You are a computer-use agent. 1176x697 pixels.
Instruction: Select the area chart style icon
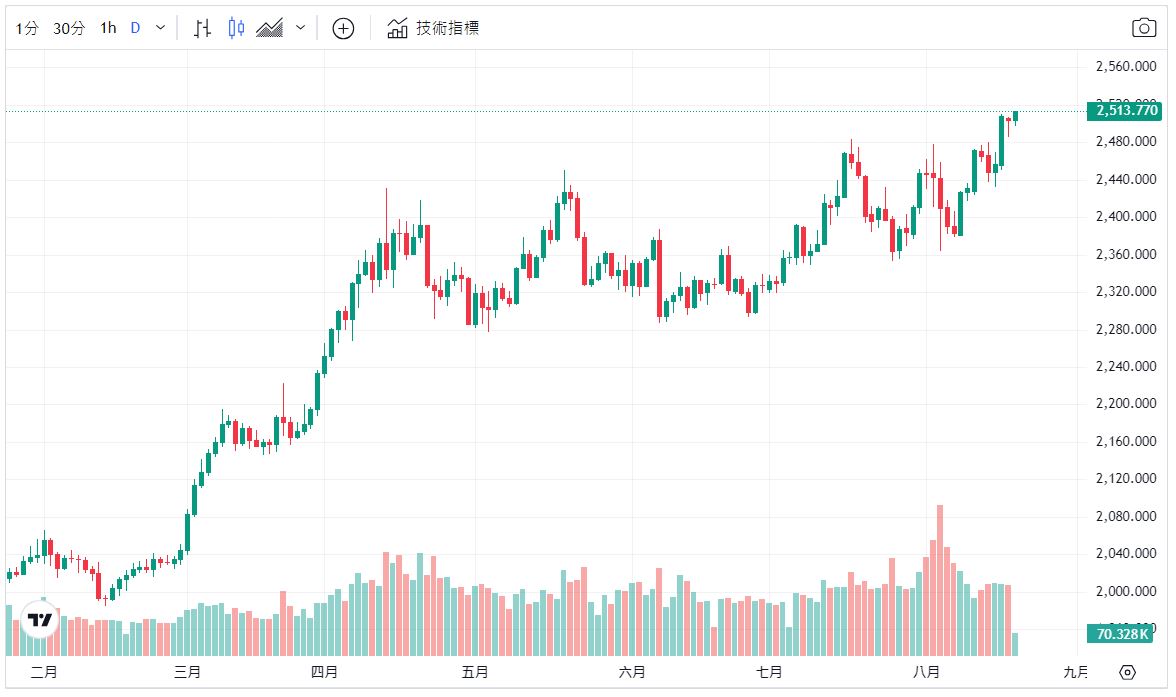269,28
